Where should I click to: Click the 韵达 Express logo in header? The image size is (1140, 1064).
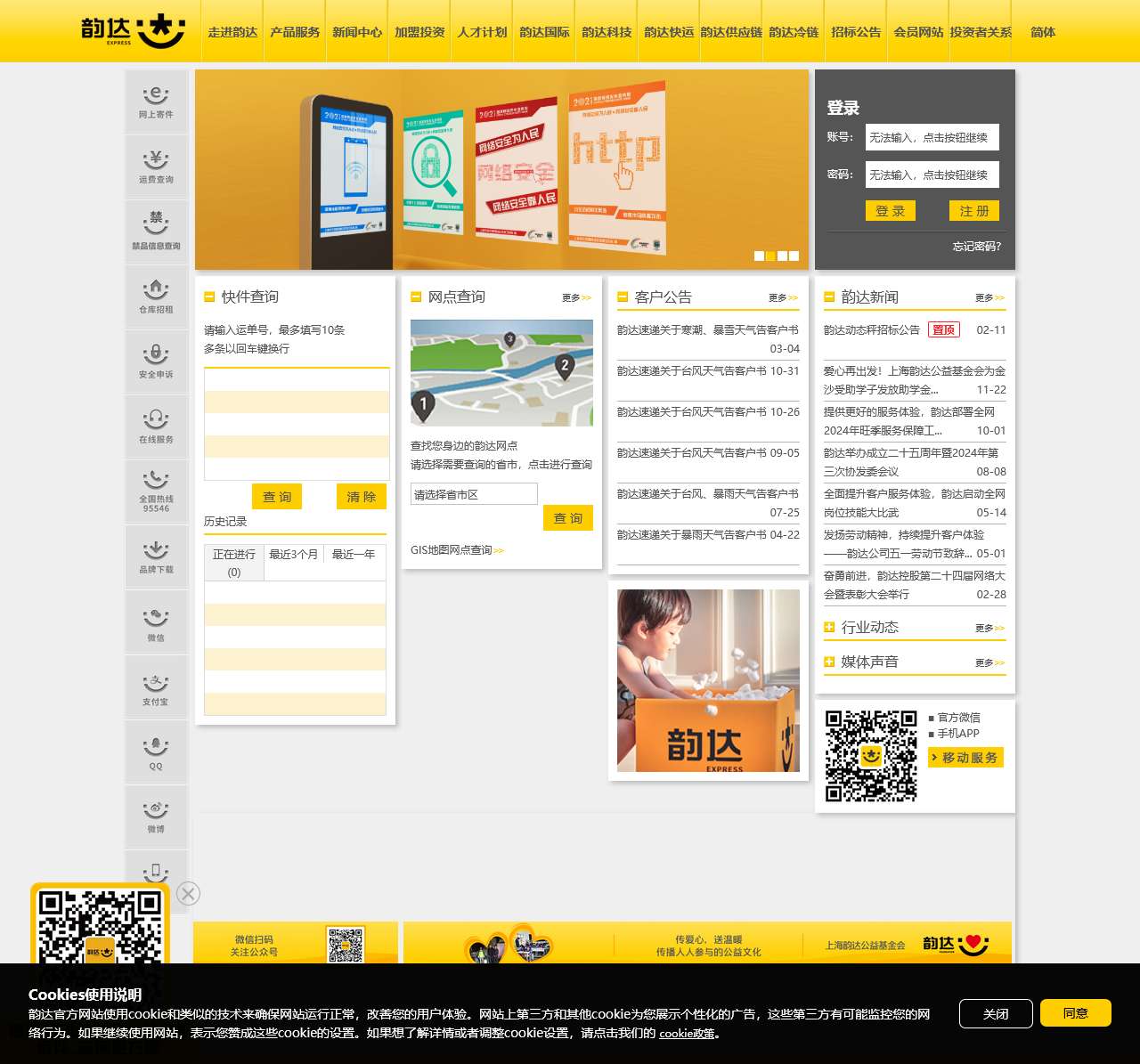tap(133, 30)
